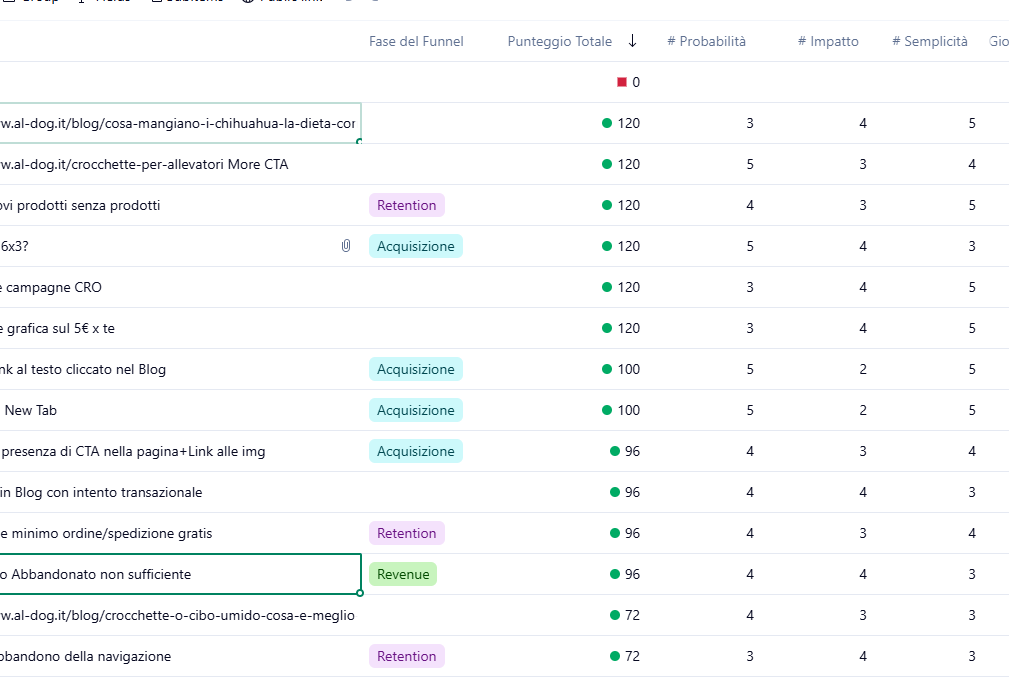Open the crocchette-o-cibo-umido blog link
The image size is (1009, 691).
pos(177,615)
